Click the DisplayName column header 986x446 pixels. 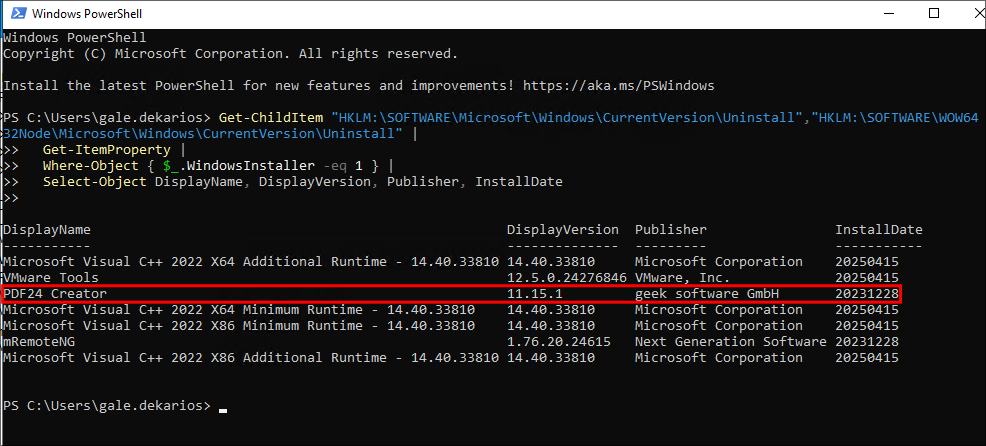point(47,230)
